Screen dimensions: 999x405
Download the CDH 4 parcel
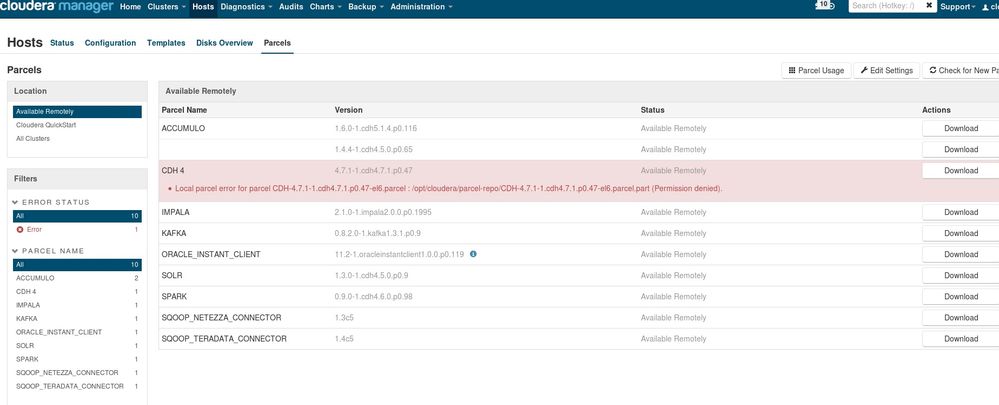[x=961, y=171]
